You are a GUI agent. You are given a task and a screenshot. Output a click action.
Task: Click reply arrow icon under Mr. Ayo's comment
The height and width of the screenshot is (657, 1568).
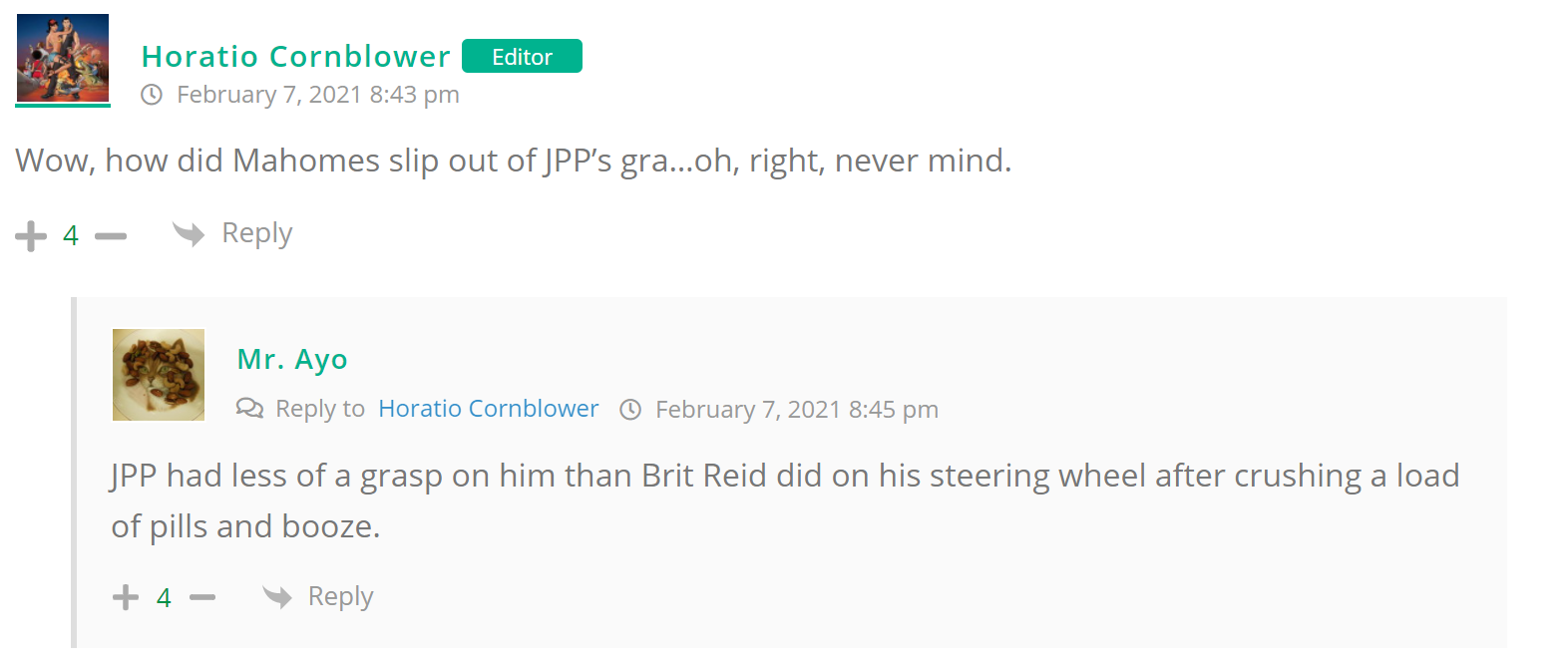click(x=276, y=596)
